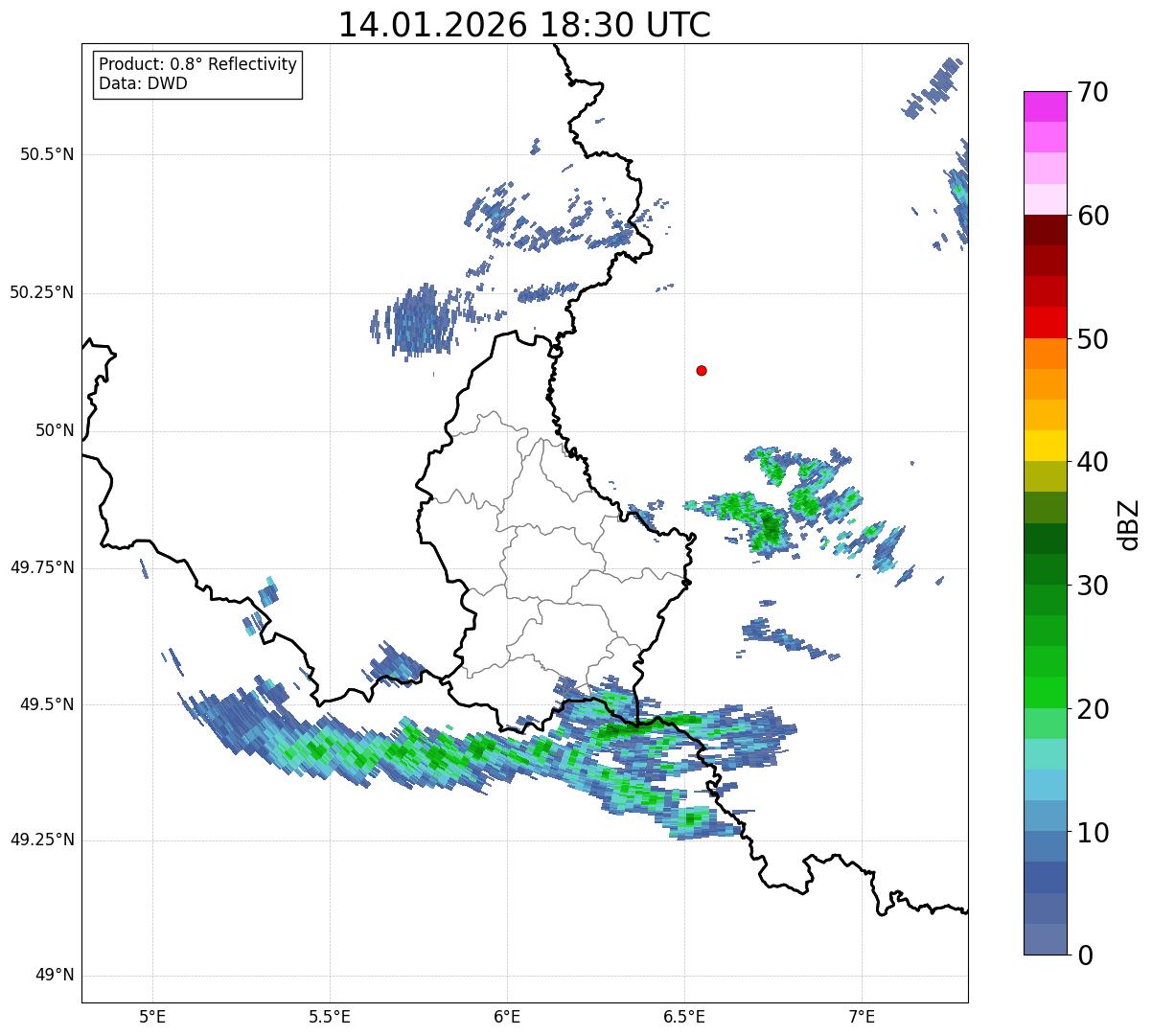Click the latitude label 49.75°N
1152x1036 pixels.
41,567
